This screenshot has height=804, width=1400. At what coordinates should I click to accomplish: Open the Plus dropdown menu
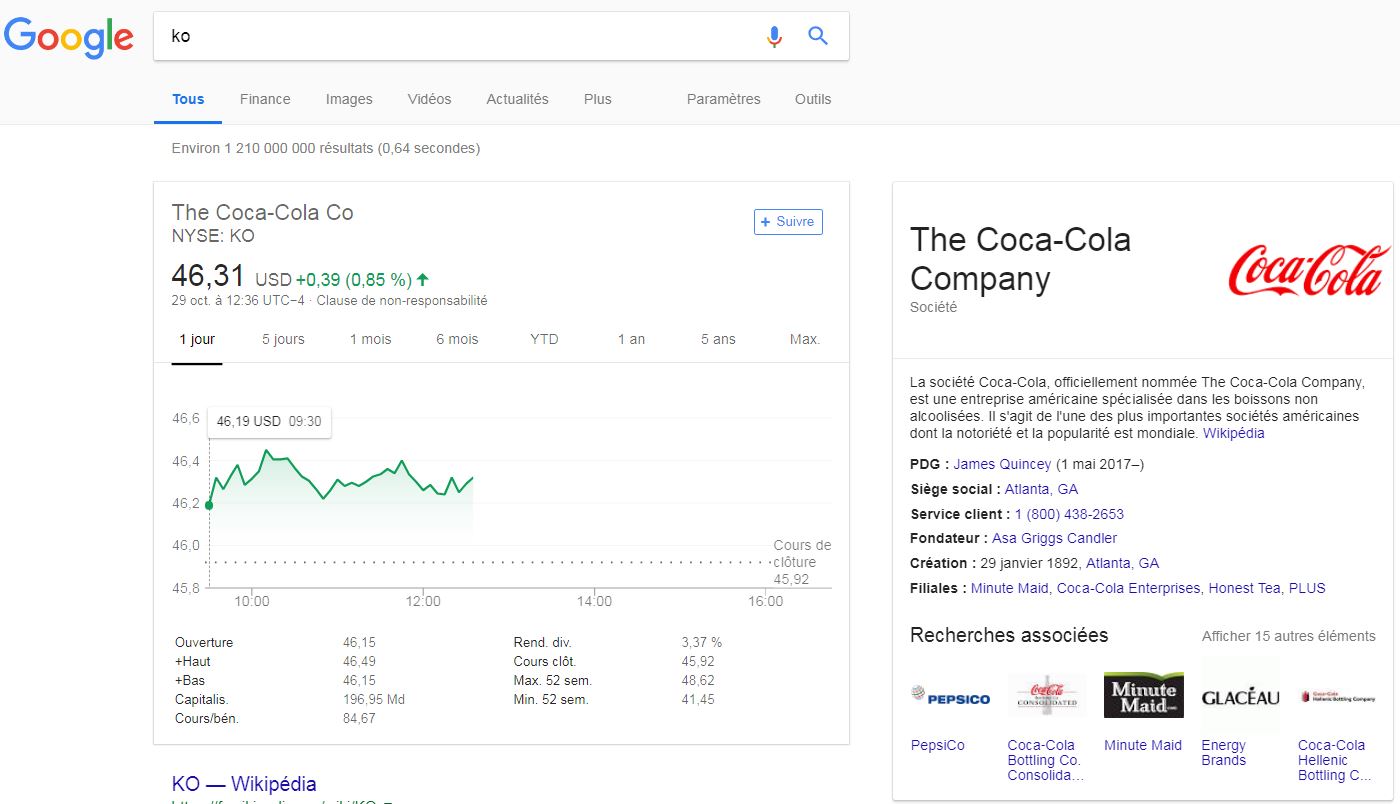tap(597, 99)
